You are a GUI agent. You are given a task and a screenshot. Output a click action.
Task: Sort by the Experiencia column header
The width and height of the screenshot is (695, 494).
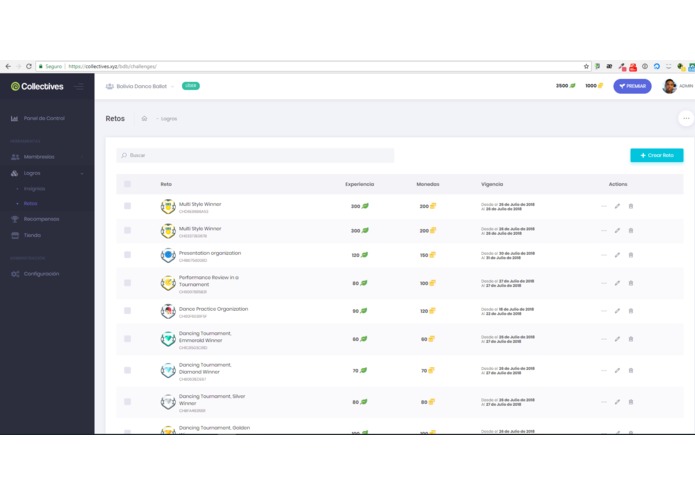359,184
